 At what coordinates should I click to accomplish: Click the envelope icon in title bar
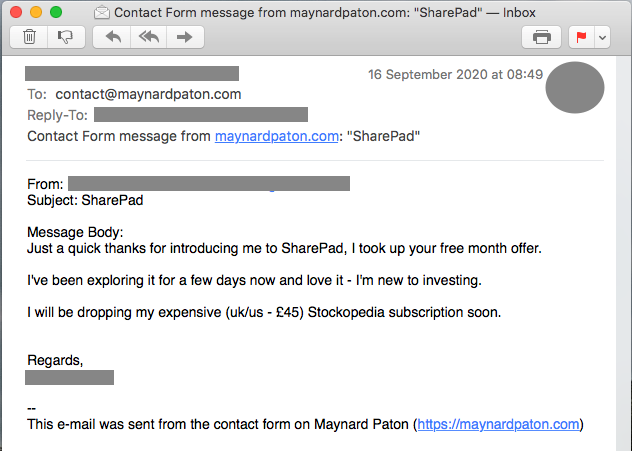(102, 12)
